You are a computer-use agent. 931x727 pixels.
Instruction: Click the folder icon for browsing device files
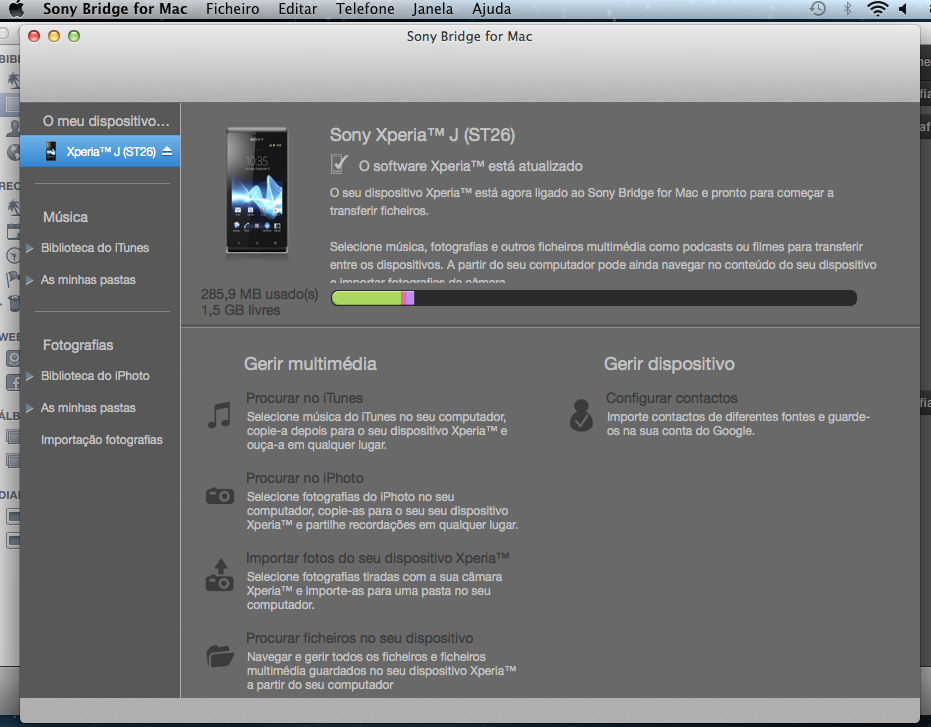tap(219, 655)
